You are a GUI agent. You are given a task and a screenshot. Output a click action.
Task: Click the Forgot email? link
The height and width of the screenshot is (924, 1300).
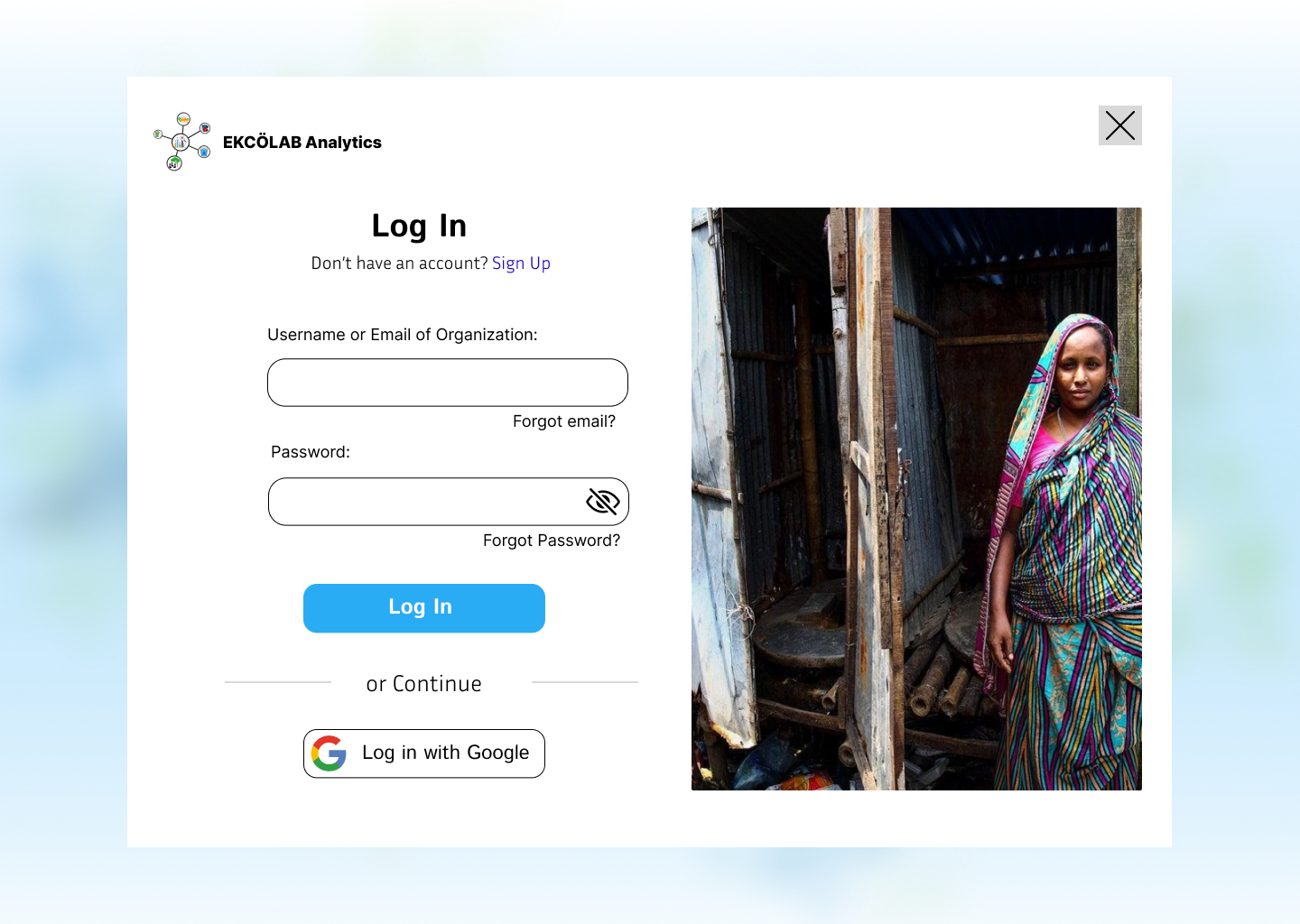click(564, 421)
